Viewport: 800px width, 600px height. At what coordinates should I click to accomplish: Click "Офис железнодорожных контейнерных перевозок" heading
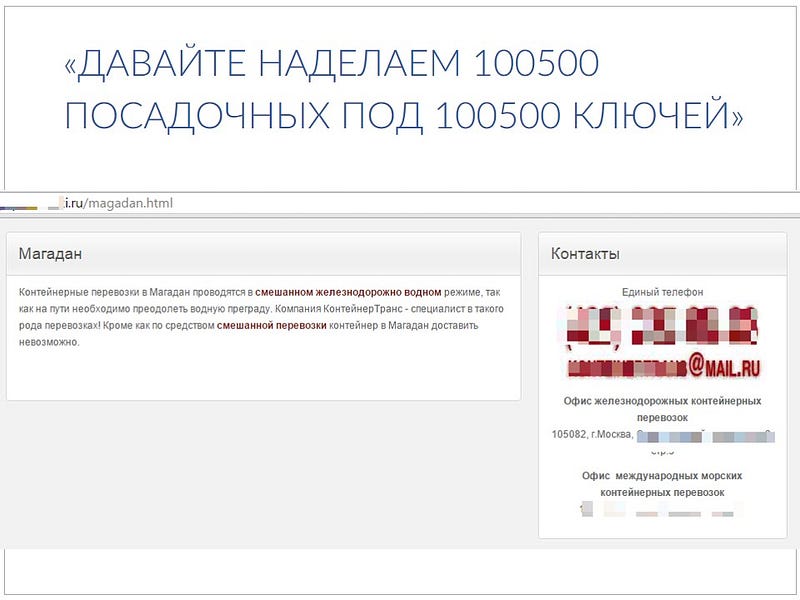click(x=662, y=409)
